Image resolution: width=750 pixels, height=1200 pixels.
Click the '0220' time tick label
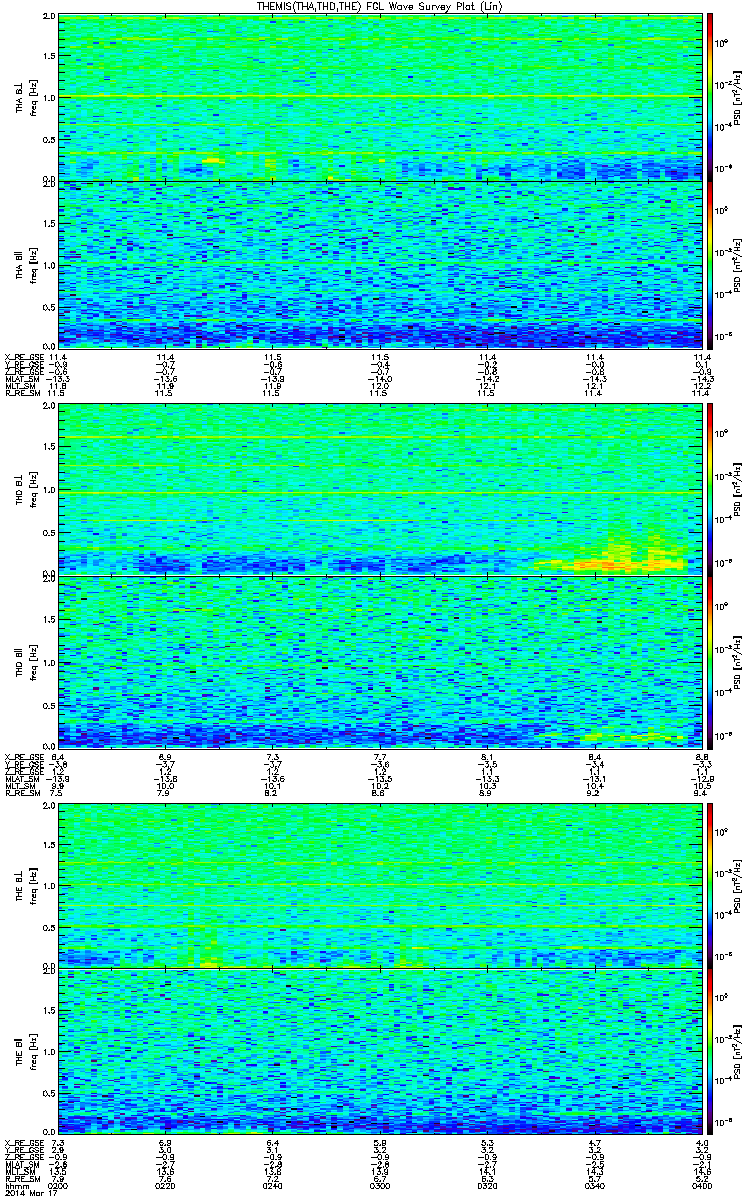pos(165,1185)
